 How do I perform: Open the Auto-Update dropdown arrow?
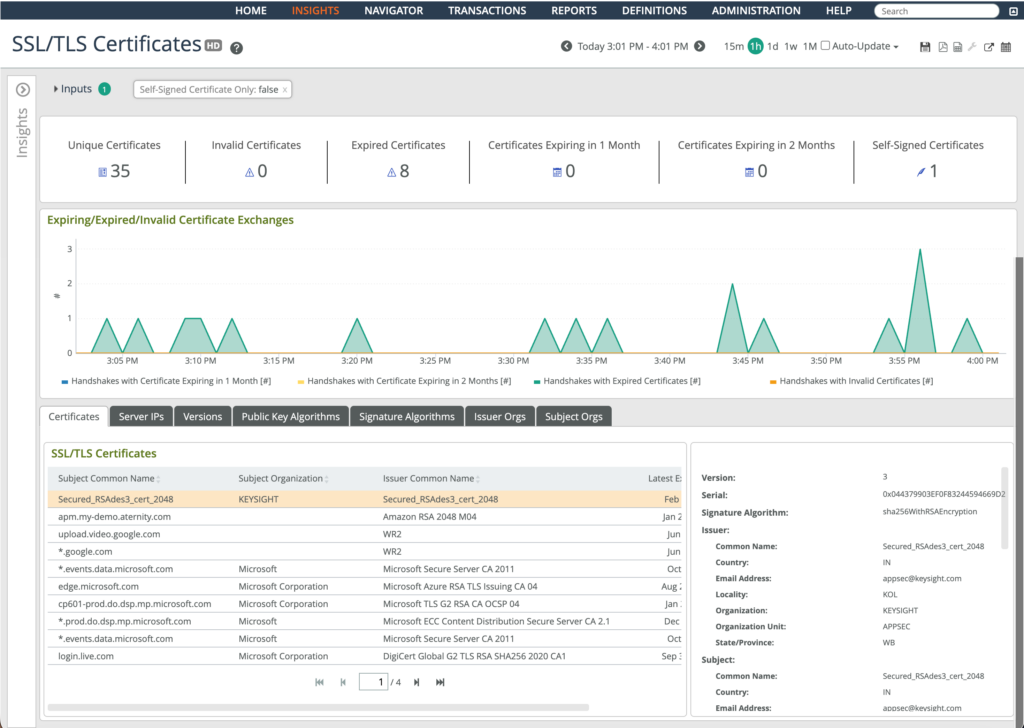pyautogui.click(x=896, y=47)
